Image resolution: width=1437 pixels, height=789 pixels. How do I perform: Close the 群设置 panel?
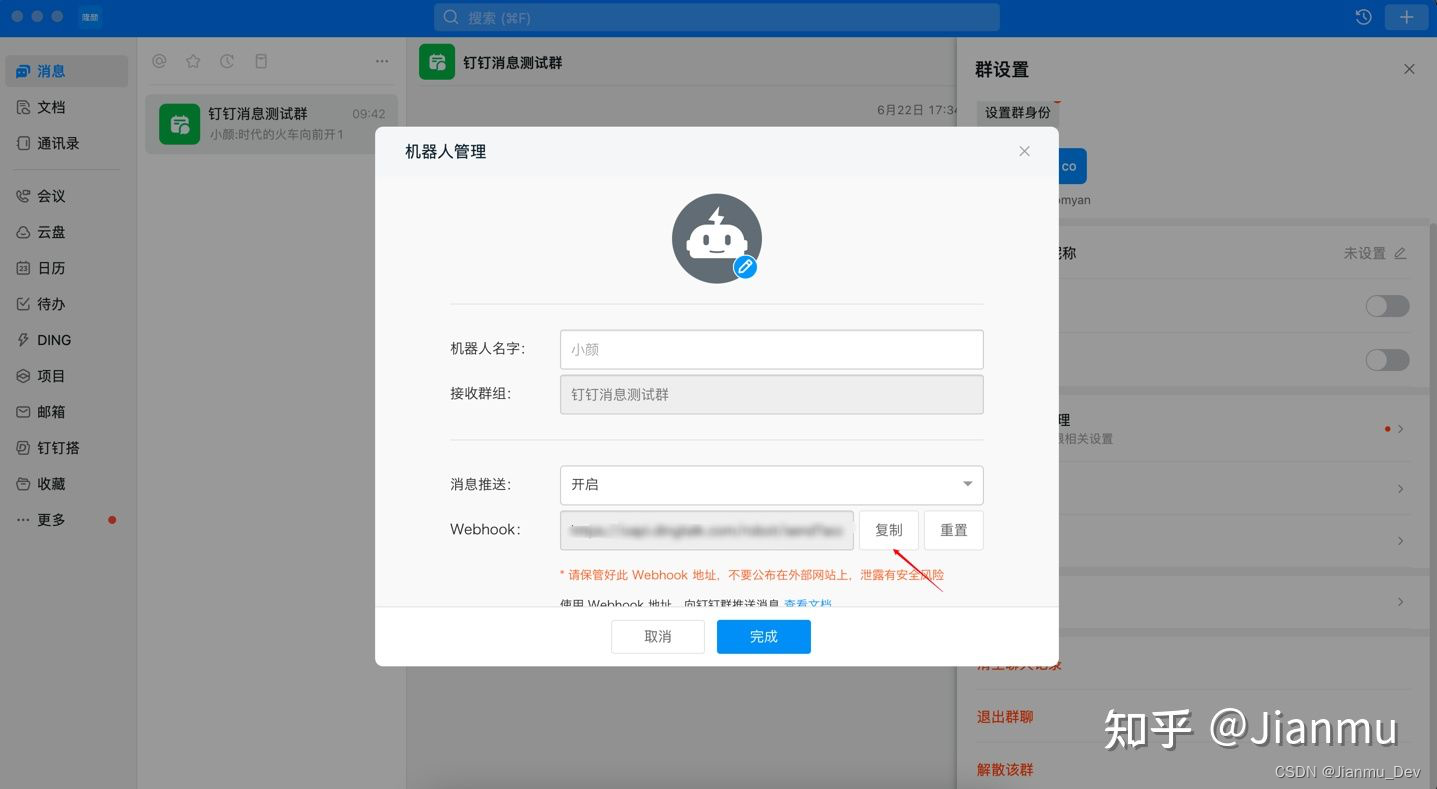tap(1409, 69)
